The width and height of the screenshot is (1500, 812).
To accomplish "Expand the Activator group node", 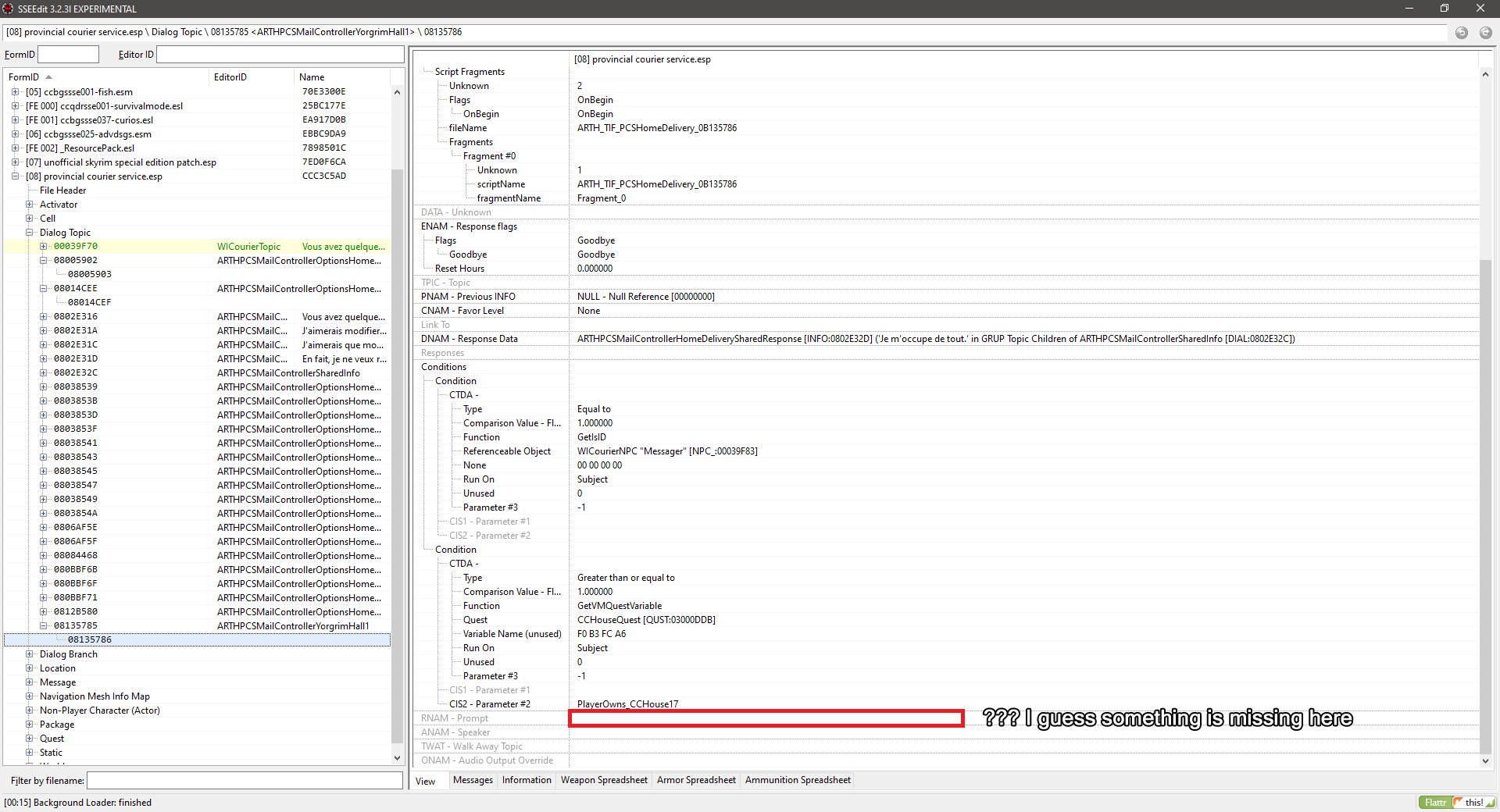I will 29,205.
